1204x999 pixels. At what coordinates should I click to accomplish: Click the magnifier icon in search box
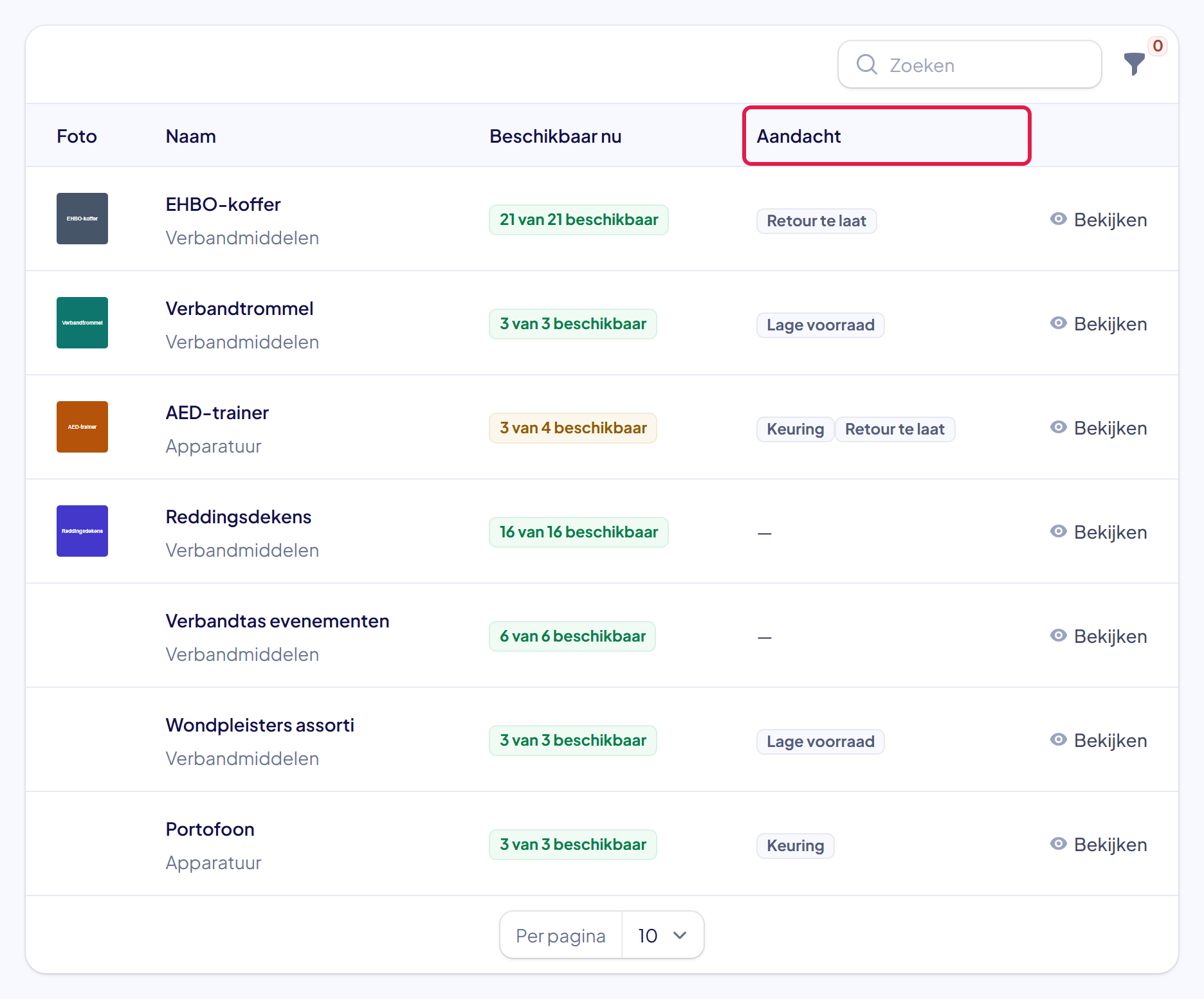[866, 64]
